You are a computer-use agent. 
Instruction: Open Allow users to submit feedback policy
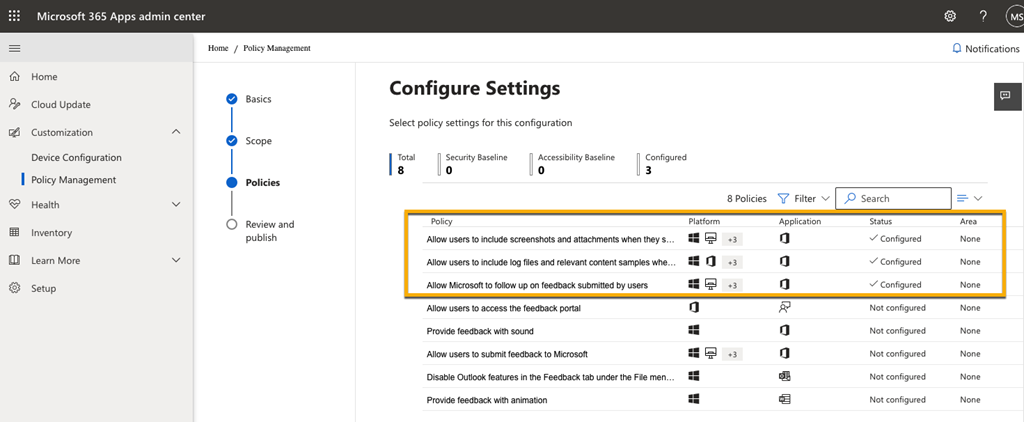[507, 354]
